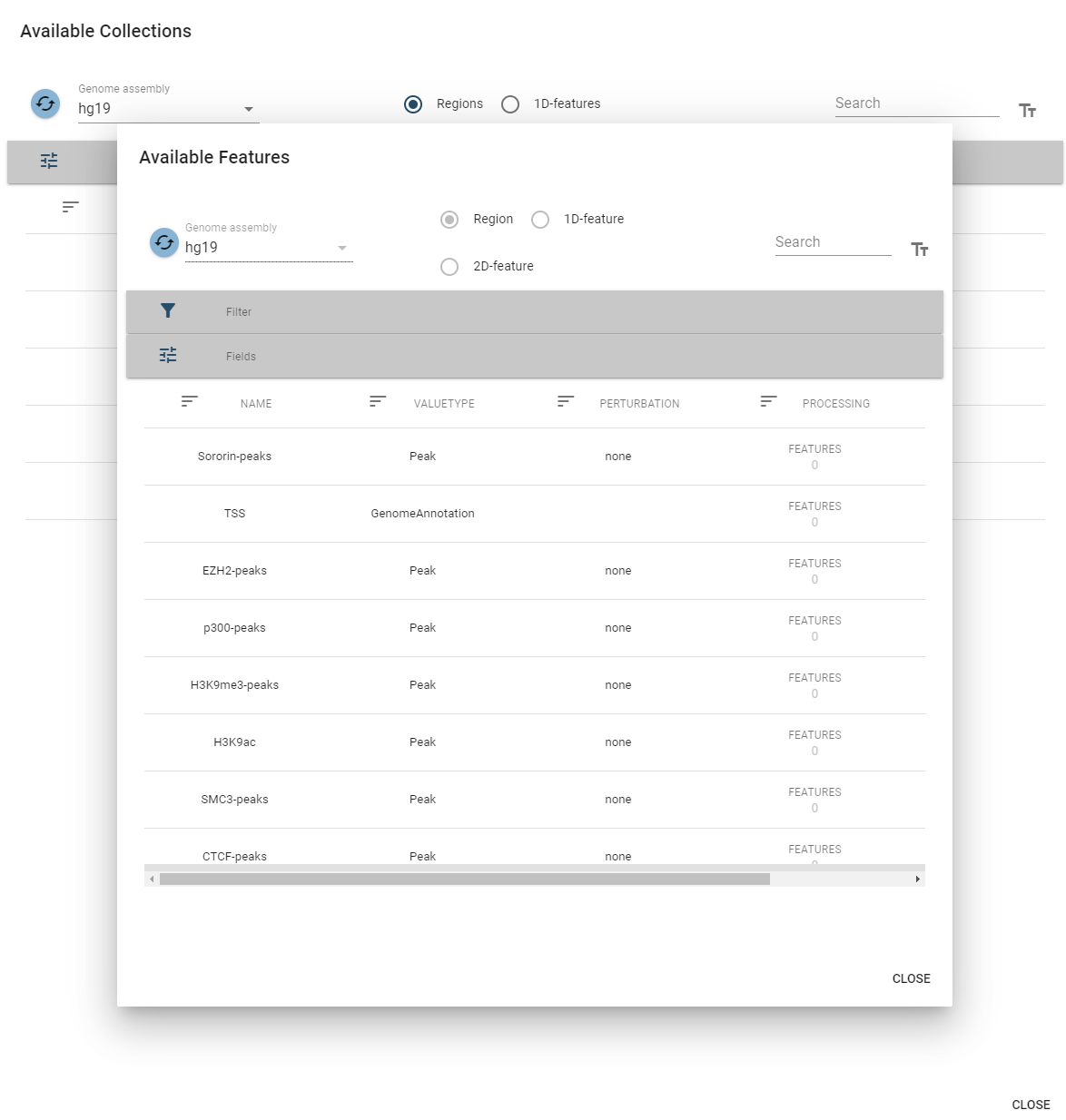Click the Fields settings icon in the dialog
Viewport: 1066px width, 1120px height.
167,355
